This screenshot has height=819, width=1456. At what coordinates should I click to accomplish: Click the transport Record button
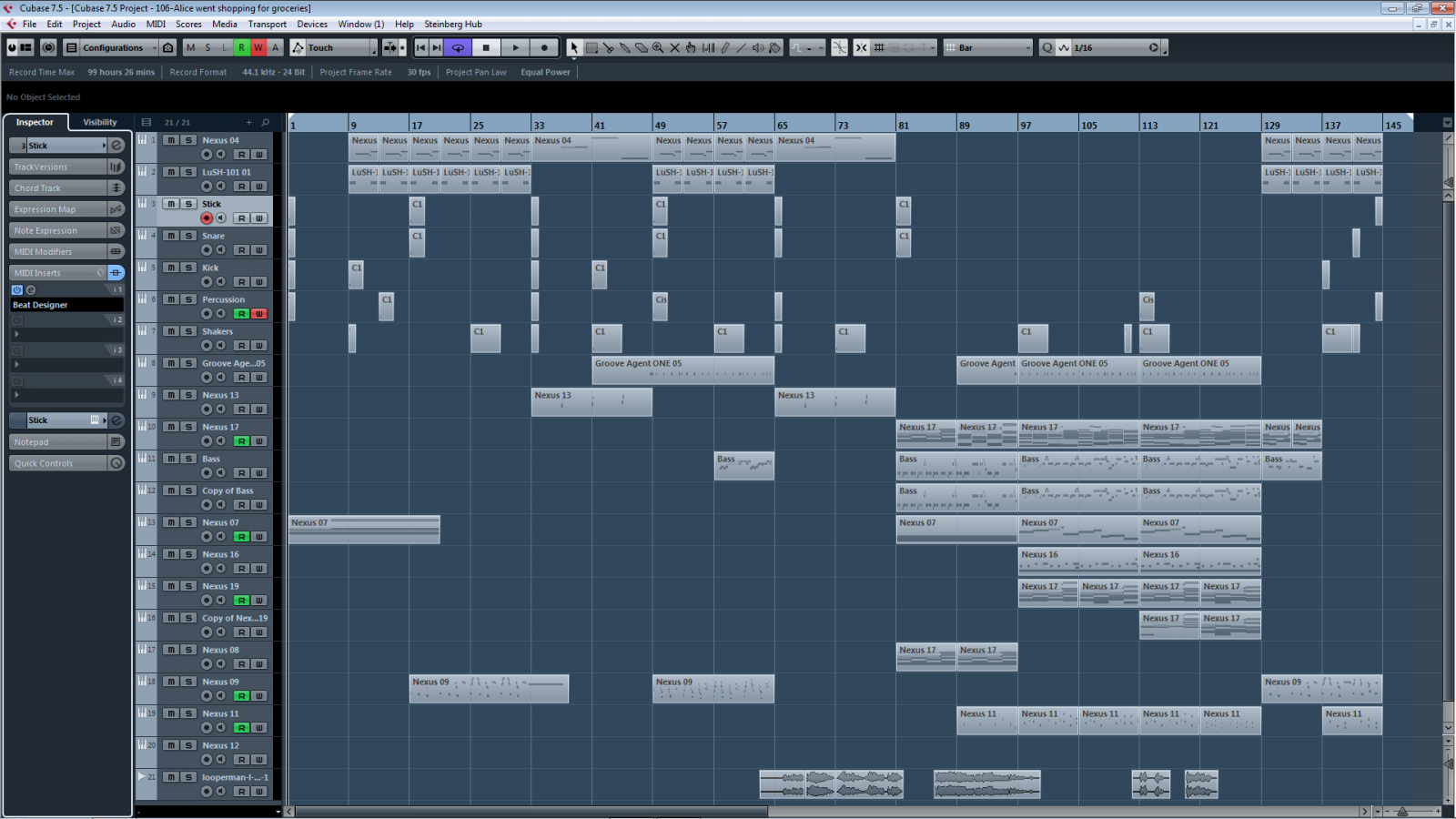pos(544,47)
